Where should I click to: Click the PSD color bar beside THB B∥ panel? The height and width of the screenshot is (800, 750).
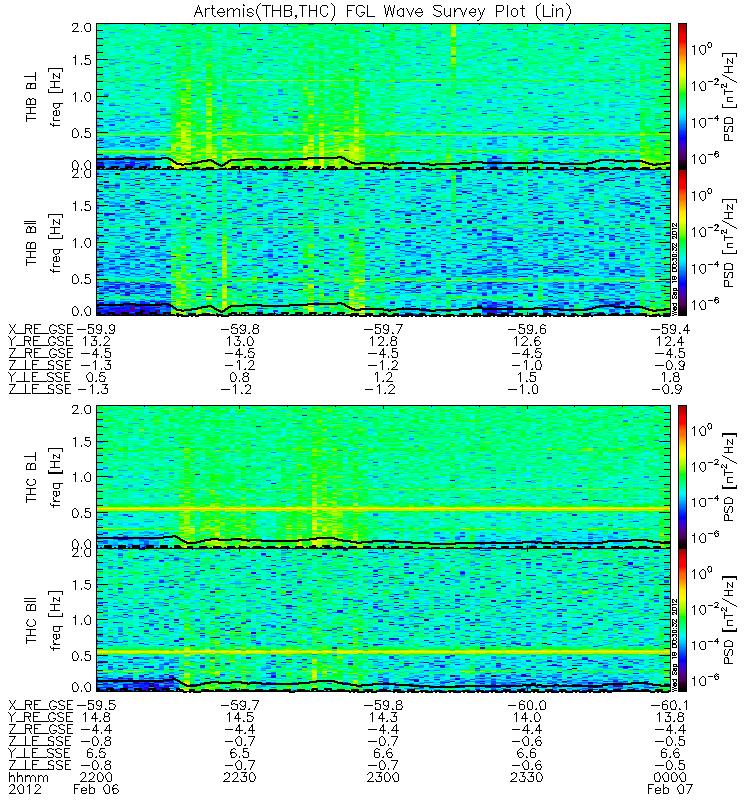682,242
